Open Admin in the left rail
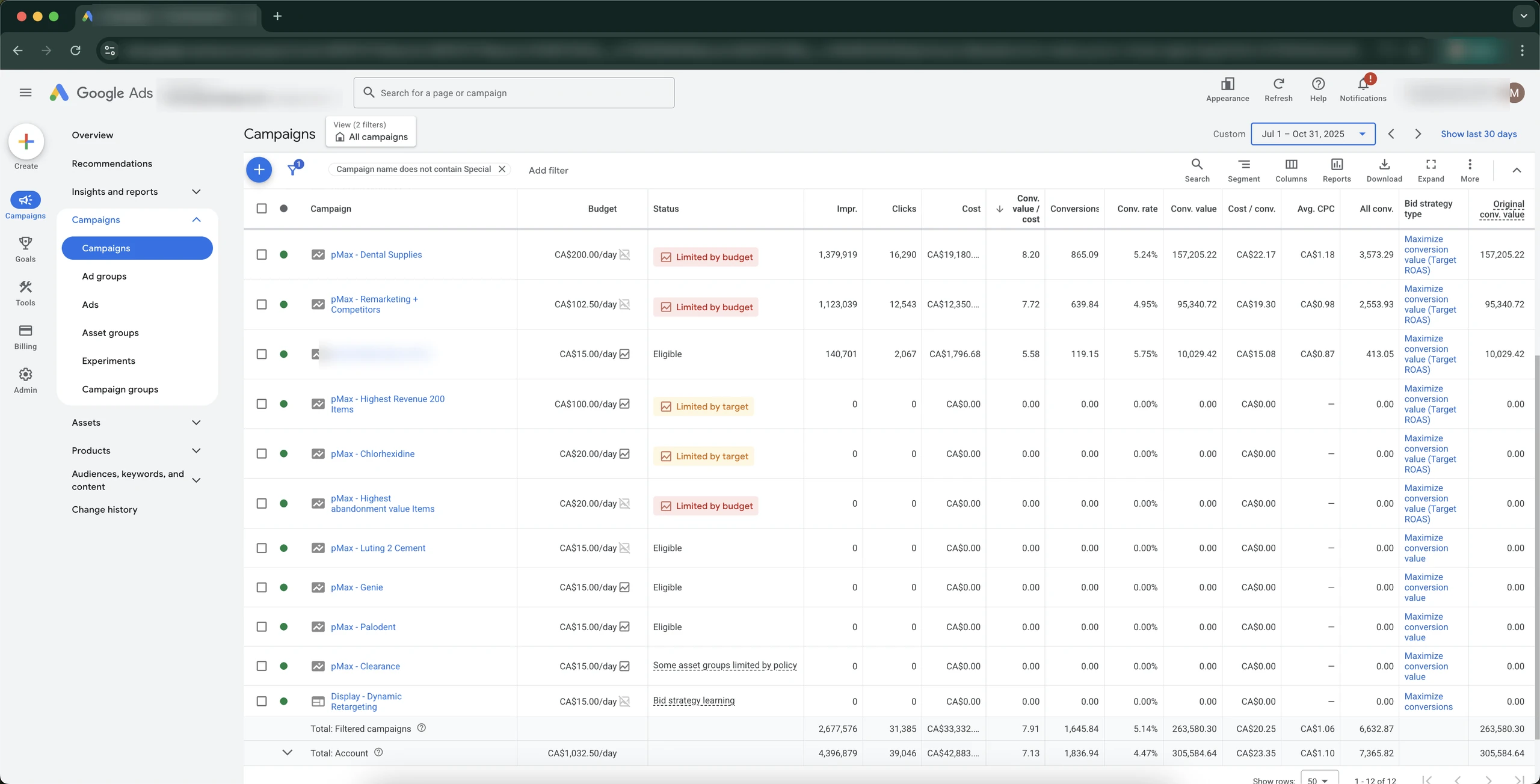Image resolution: width=1540 pixels, height=784 pixels. (25, 381)
